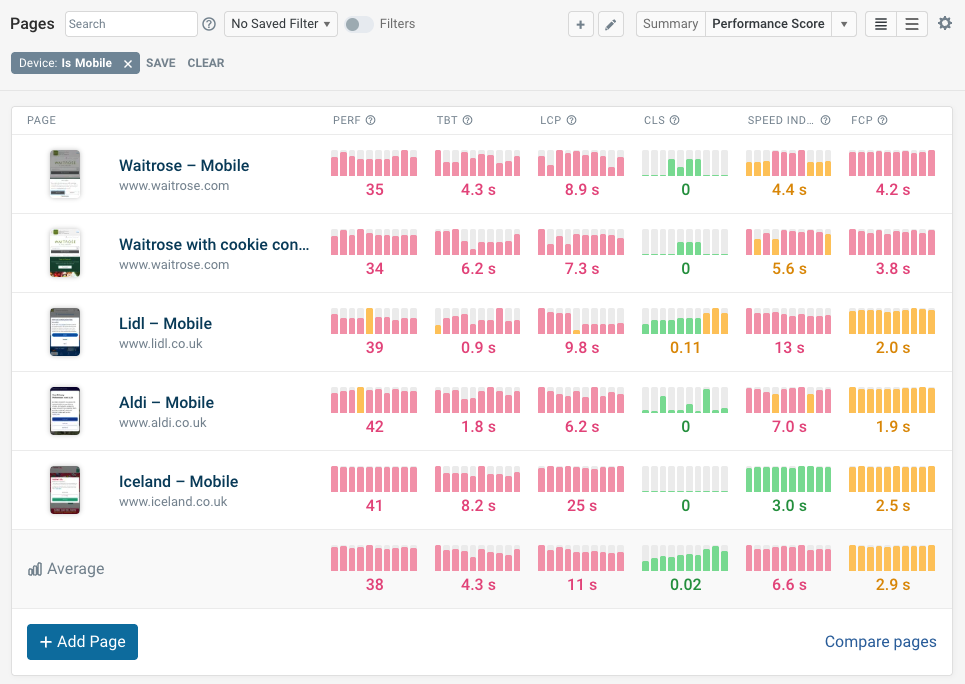This screenshot has width=965, height=684.
Task: Select the Performance Score tab
Action: [768, 24]
